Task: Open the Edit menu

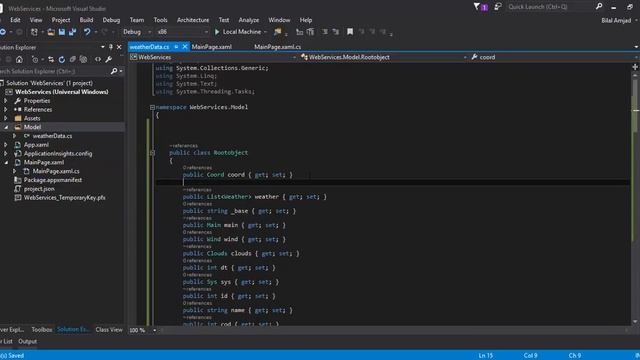Action: click(15, 20)
